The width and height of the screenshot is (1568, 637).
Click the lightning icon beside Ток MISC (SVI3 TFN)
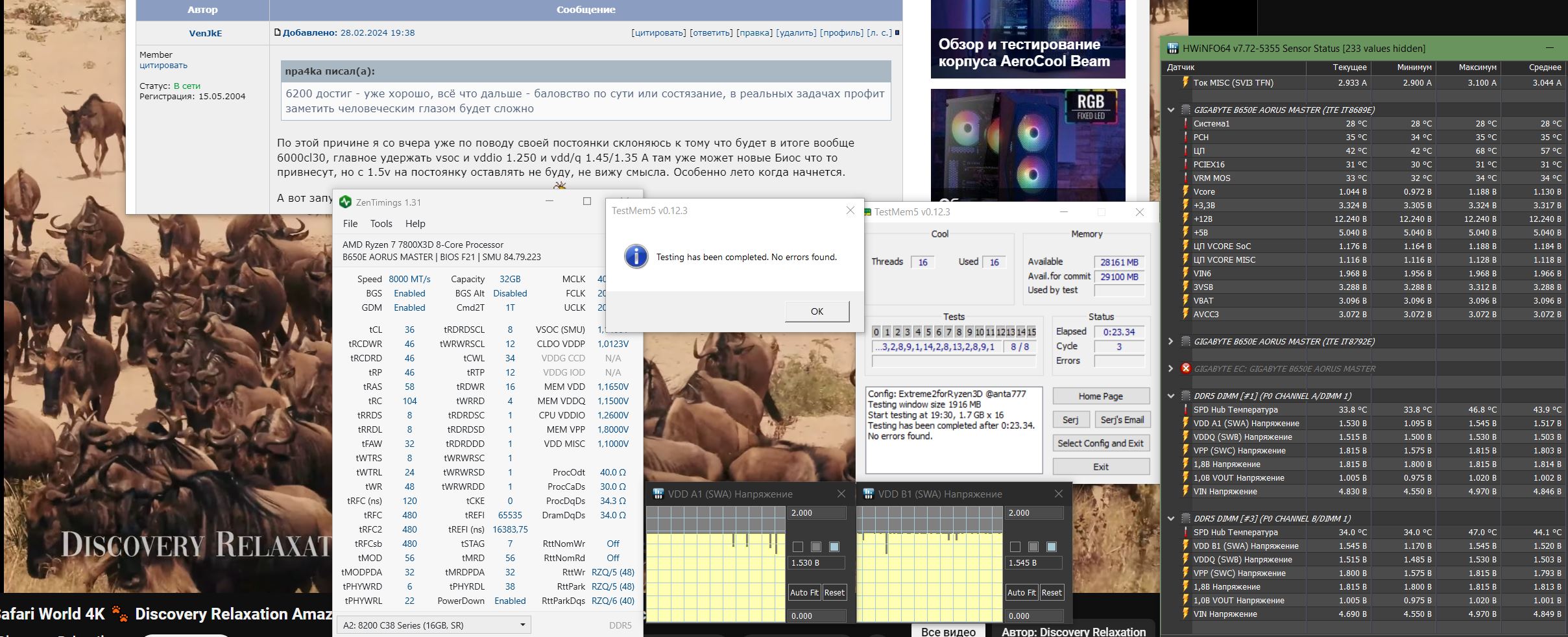click(x=1185, y=82)
